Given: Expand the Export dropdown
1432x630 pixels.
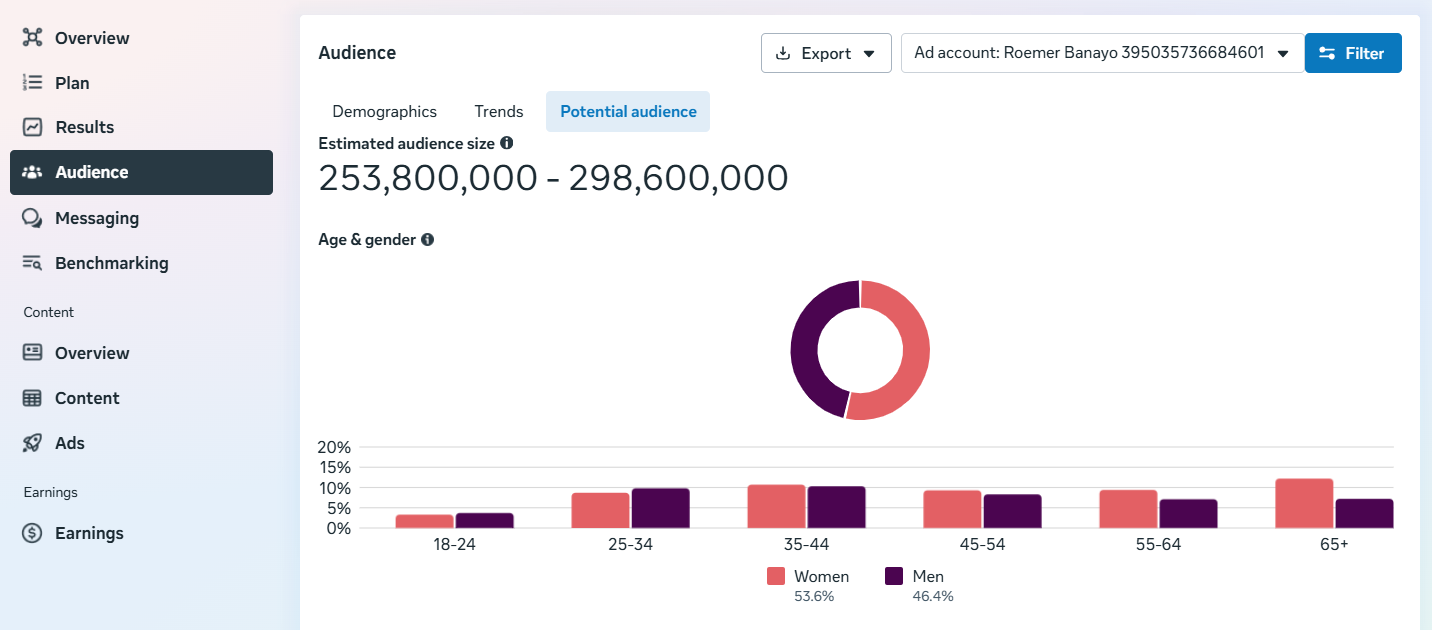Looking at the screenshot, I should tap(826, 53).
